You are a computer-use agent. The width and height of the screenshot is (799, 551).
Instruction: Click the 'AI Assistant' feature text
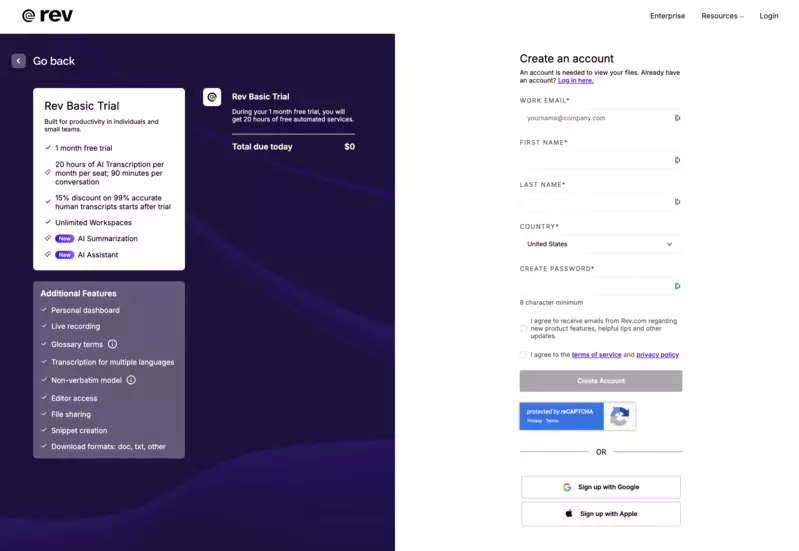pos(98,255)
